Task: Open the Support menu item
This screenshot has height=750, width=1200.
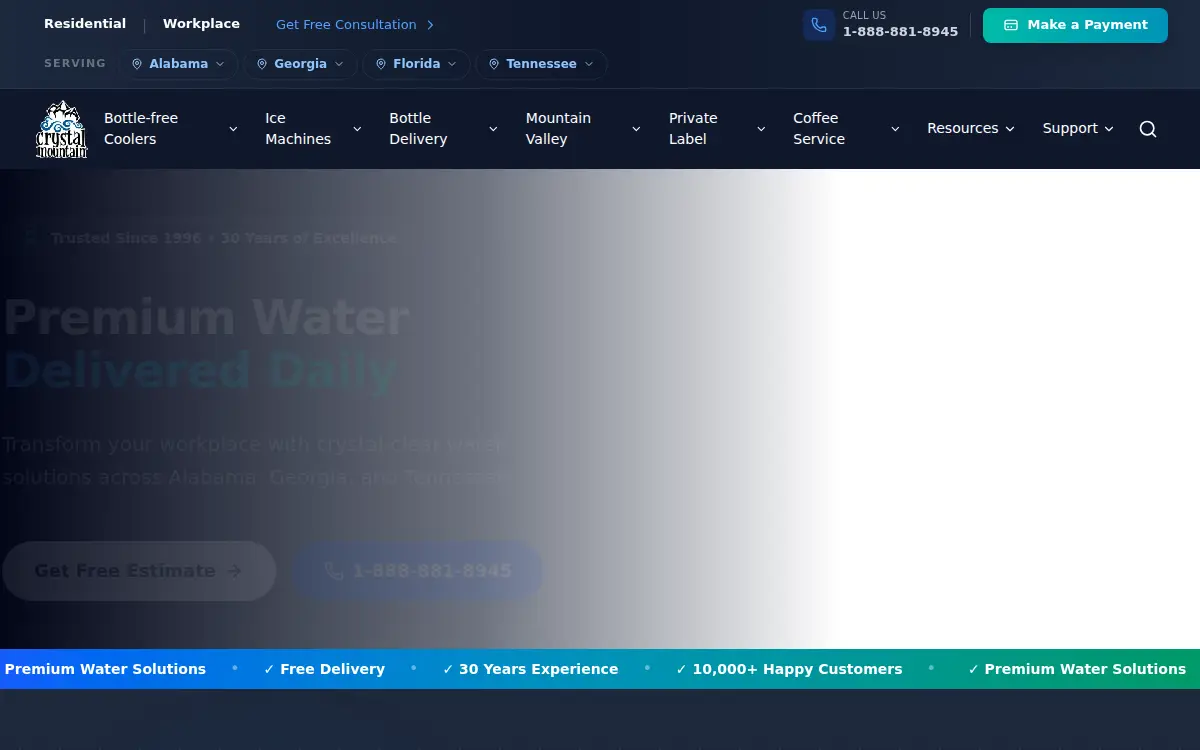Action: [x=1078, y=129]
